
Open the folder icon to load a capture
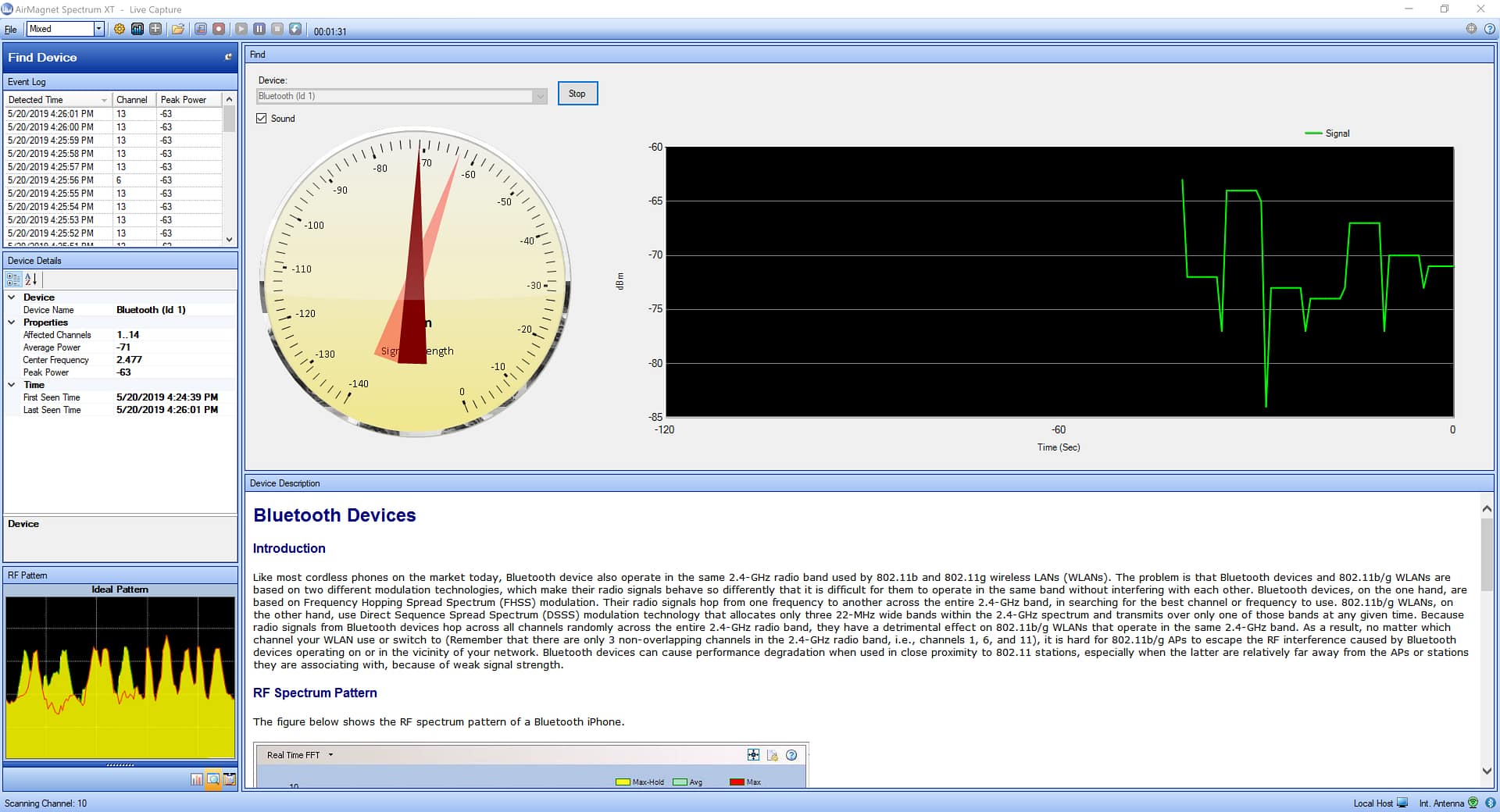coord(178,29)
